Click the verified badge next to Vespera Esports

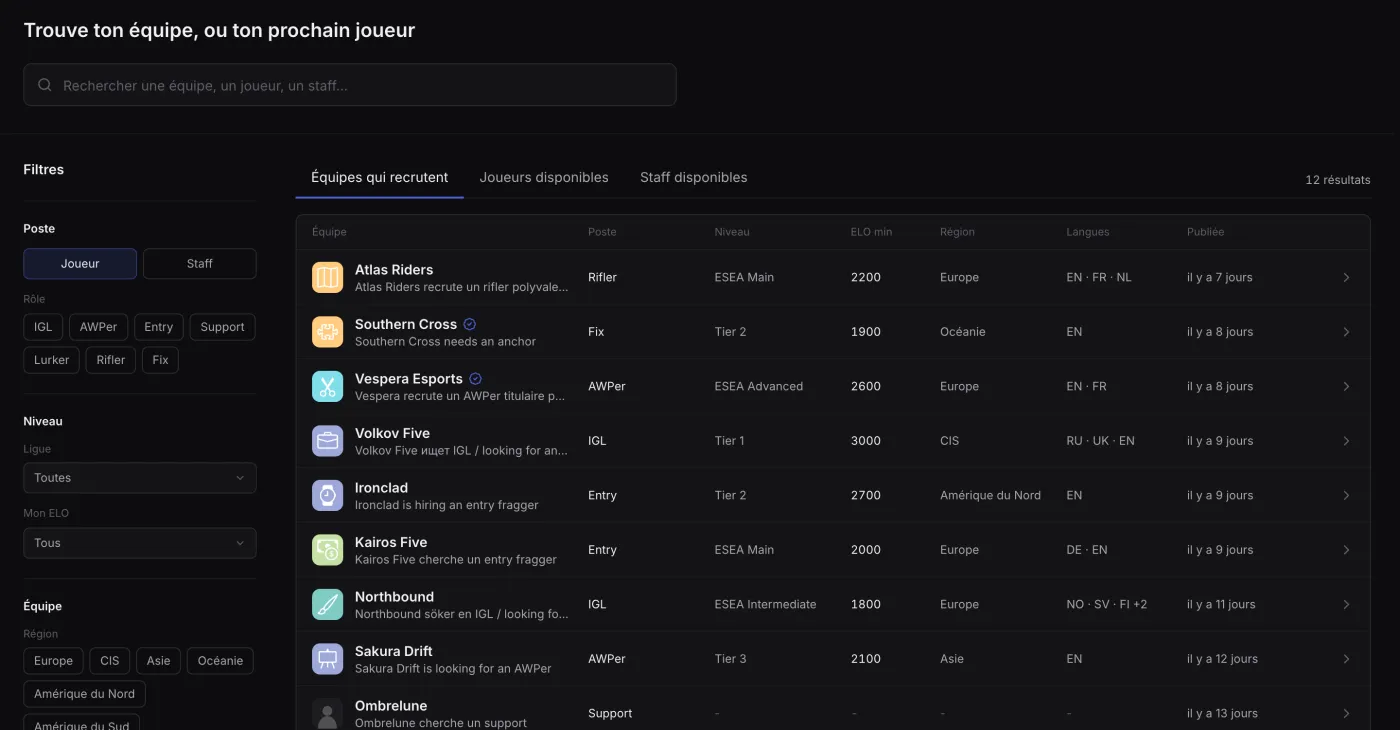[476, 379]
